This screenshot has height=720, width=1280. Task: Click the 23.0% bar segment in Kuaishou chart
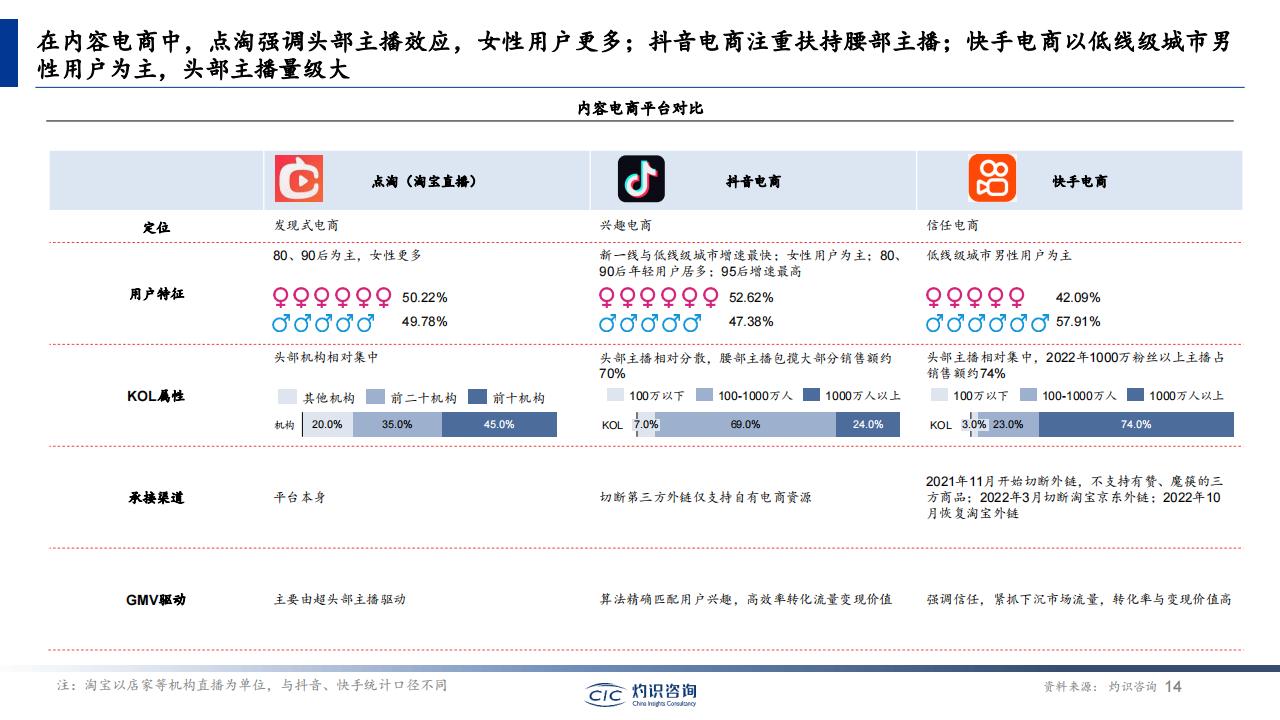[x=1008, y=424]
